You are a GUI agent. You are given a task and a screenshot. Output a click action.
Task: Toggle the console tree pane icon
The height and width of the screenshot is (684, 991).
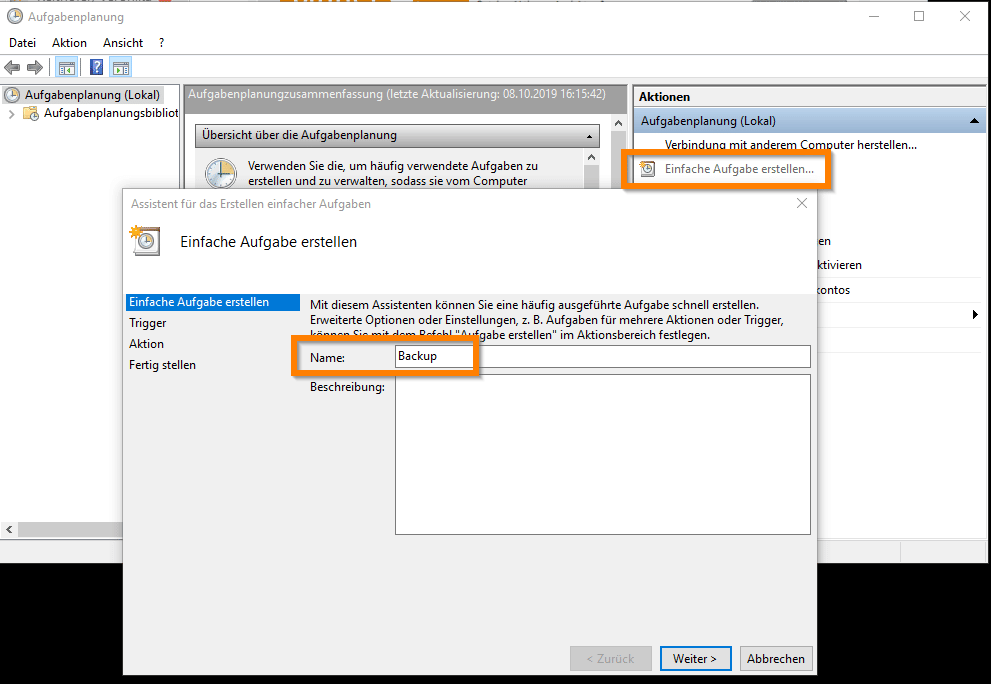click(x=67, y=68)
